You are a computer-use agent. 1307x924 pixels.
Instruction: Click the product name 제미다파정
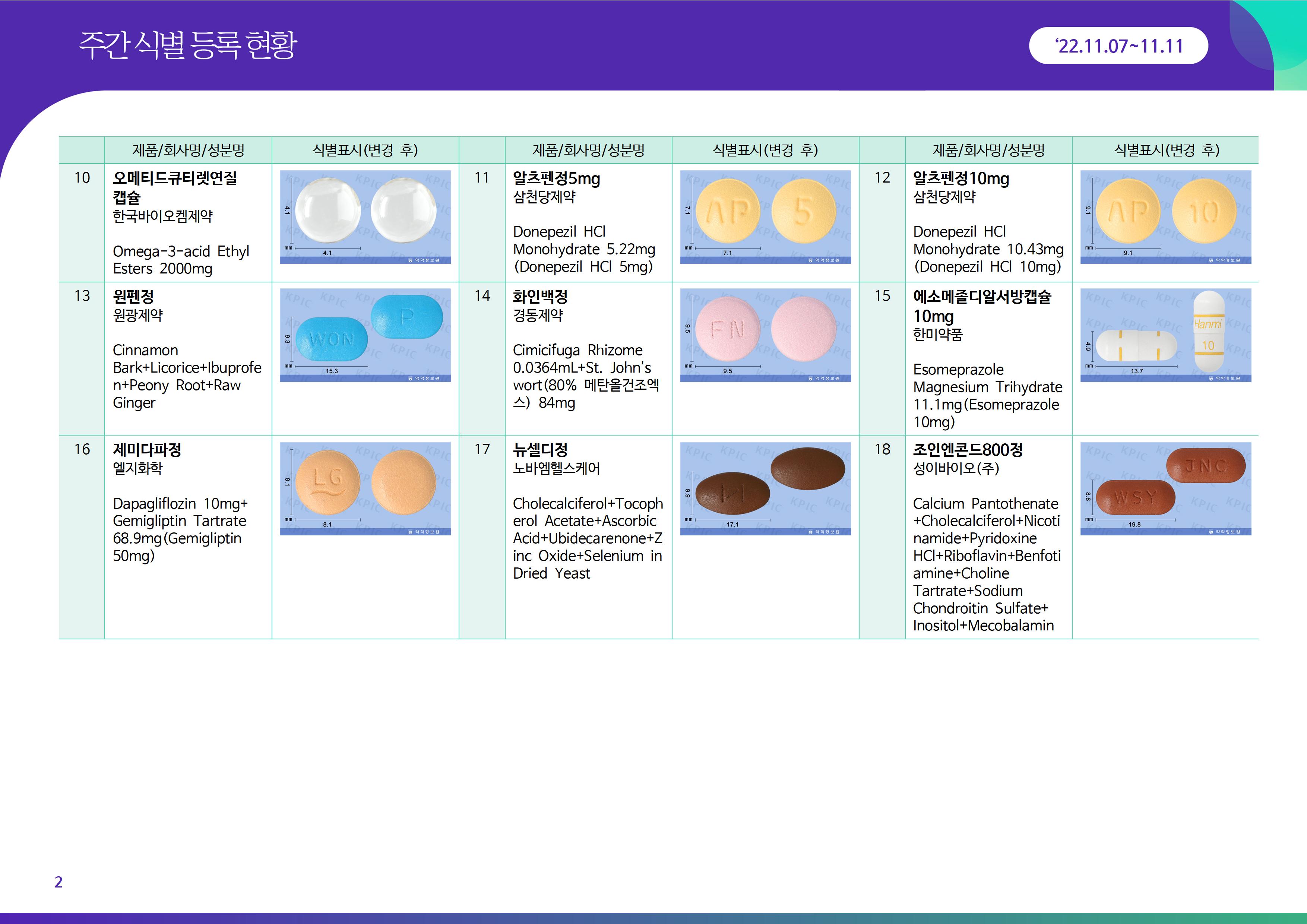(147, 450)
